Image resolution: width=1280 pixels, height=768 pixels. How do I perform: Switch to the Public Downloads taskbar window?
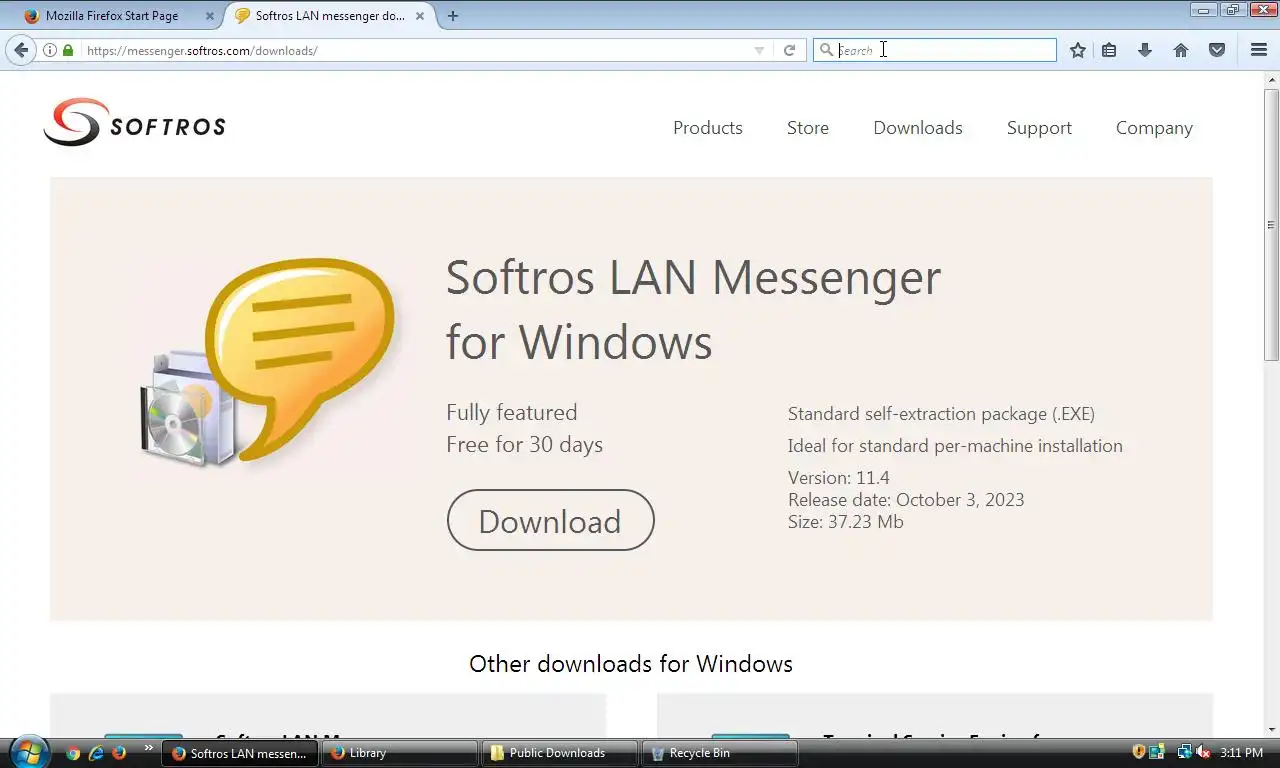[x=560, y=753]
